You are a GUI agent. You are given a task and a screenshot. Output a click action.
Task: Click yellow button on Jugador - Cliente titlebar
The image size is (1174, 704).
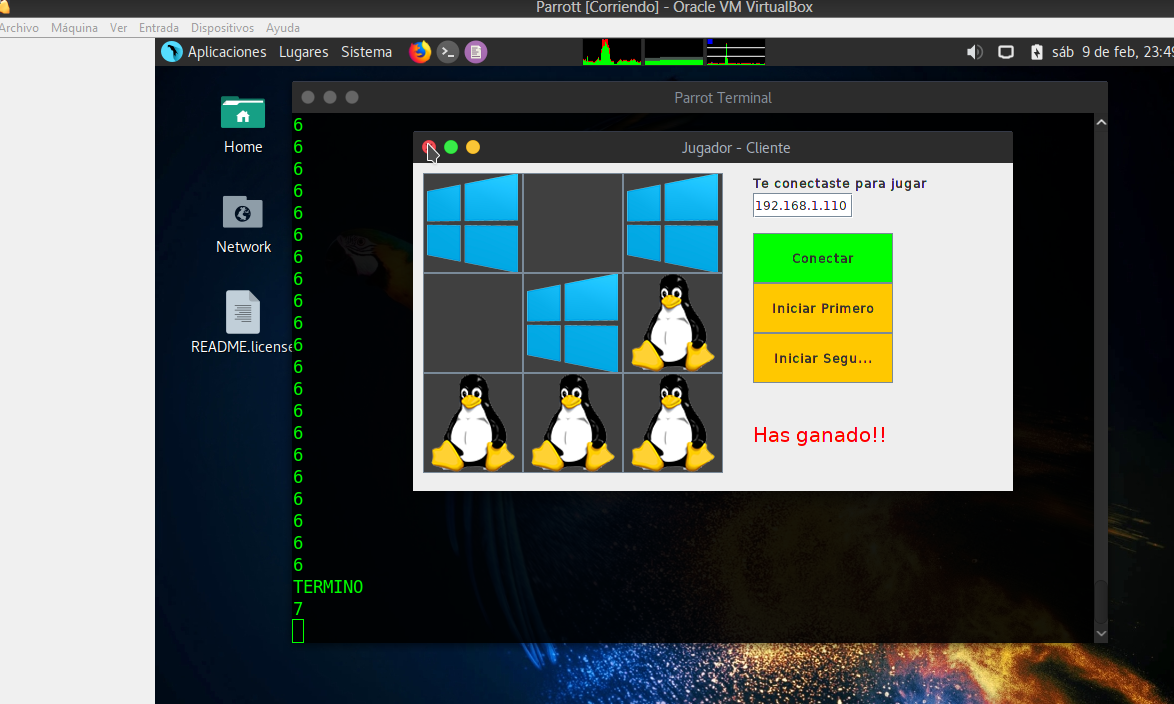[x=472, y=147]
